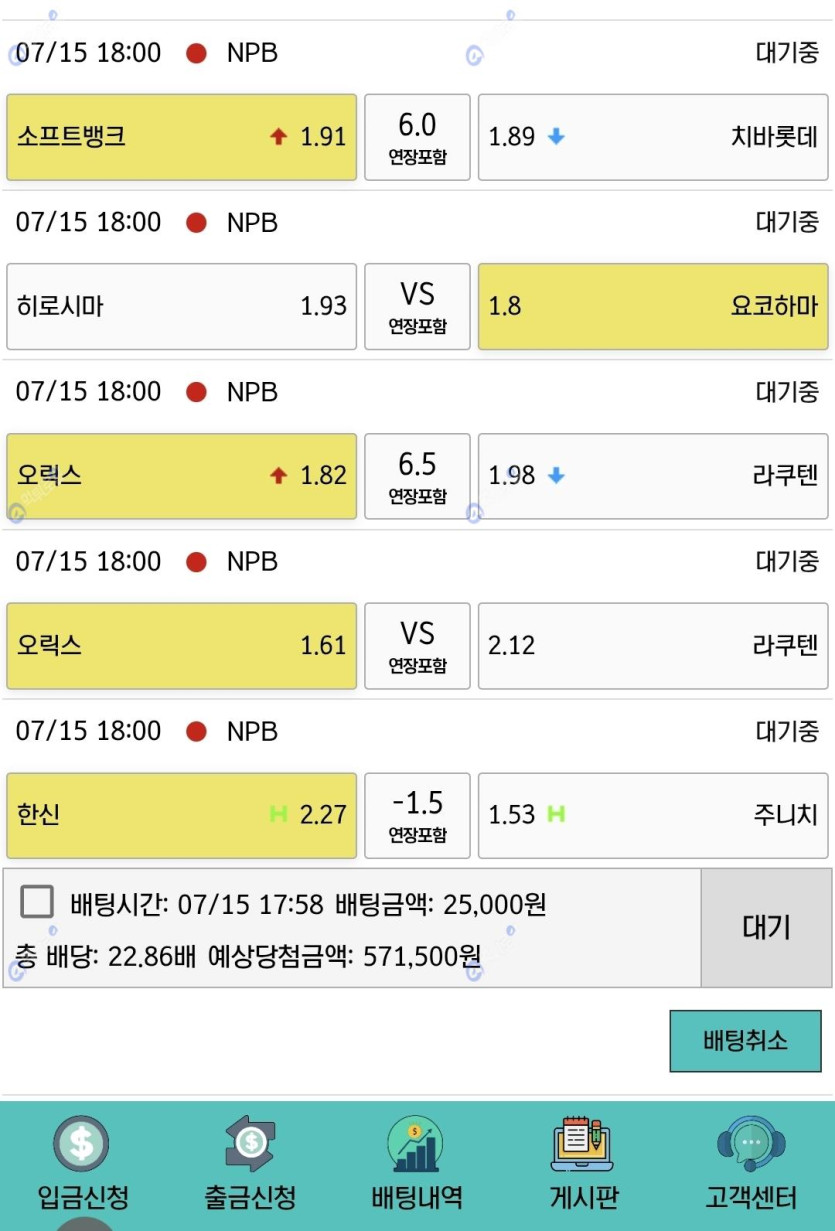Click green H icon next to 한신
The width and height of the screenshot is (835, 1231).
point(278,815)
